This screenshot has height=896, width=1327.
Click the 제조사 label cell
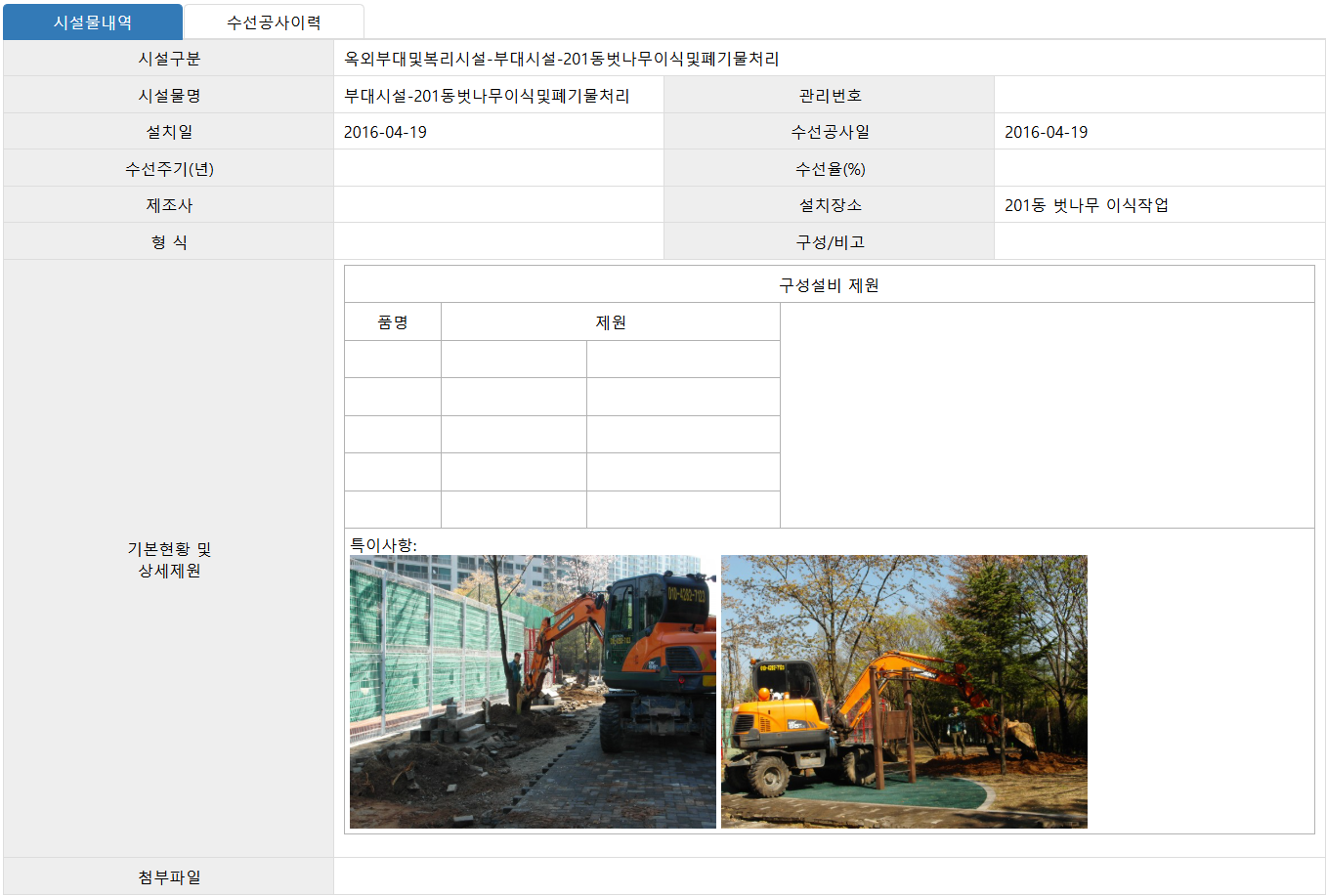pyautogui.click(x=169, y=205)
